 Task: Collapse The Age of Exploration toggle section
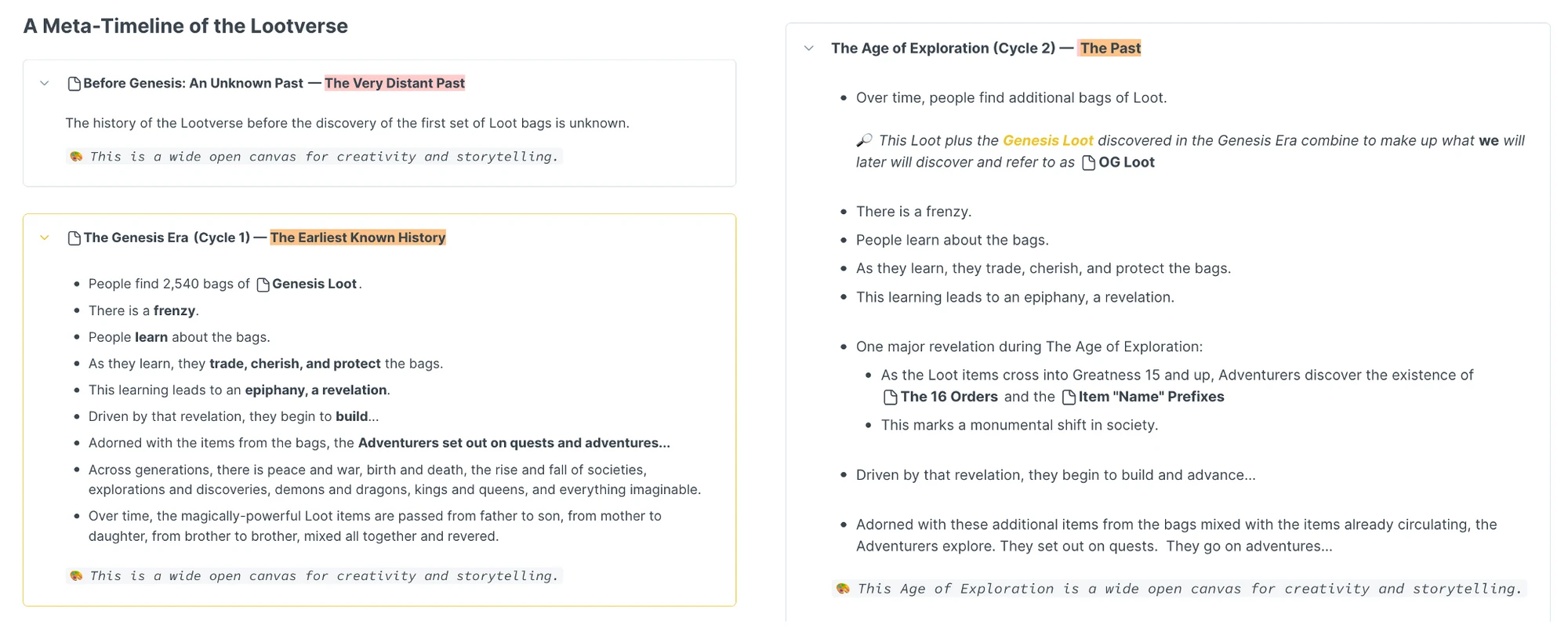[x=809, y=49]
